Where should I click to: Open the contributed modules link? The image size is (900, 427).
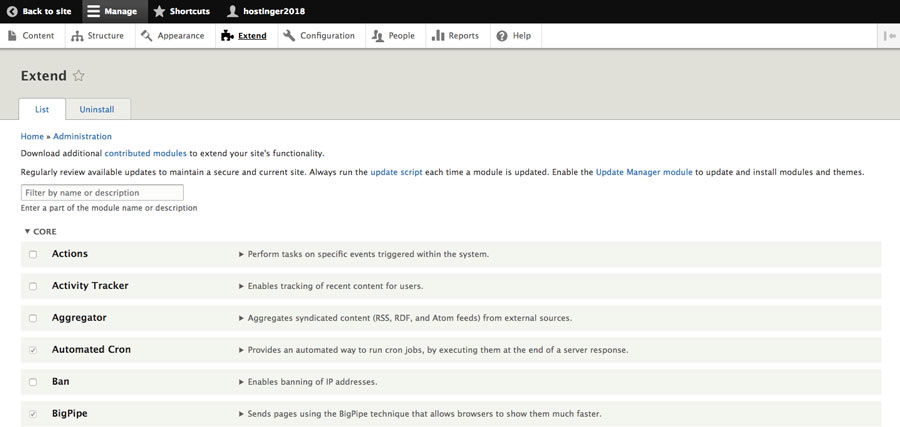(x=146, y=154)
